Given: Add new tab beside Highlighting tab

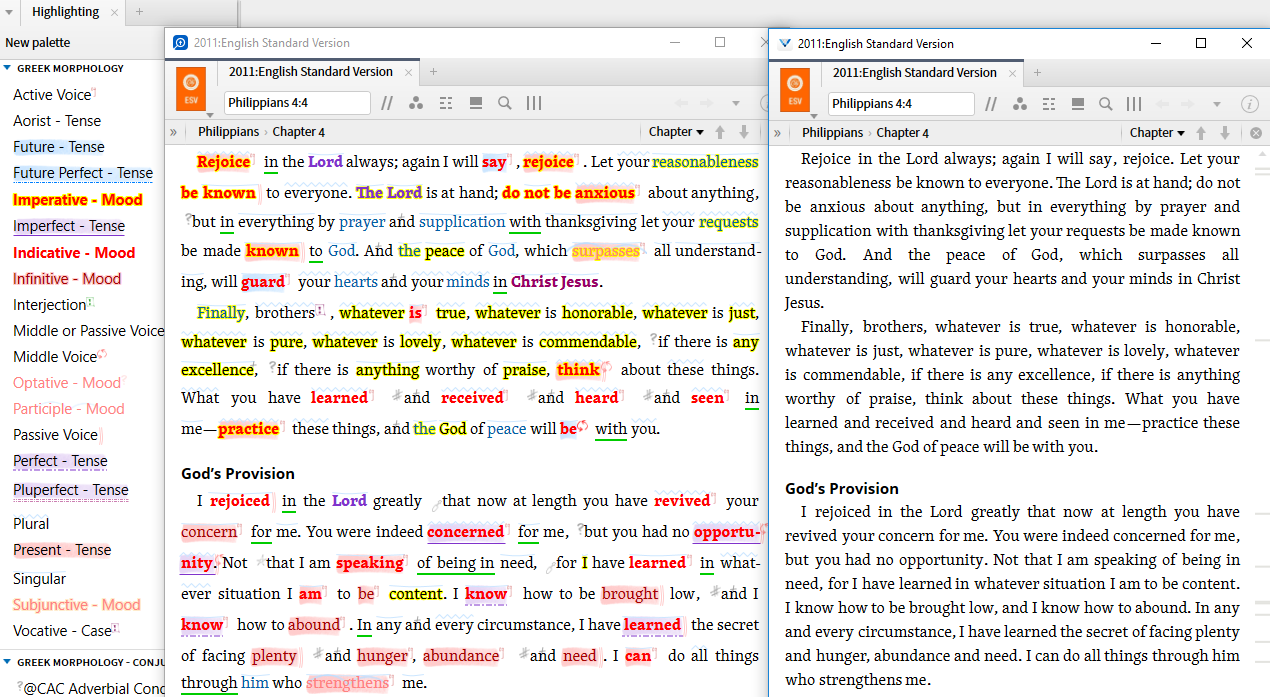Looking at the screenshot, I should point(139,12).
